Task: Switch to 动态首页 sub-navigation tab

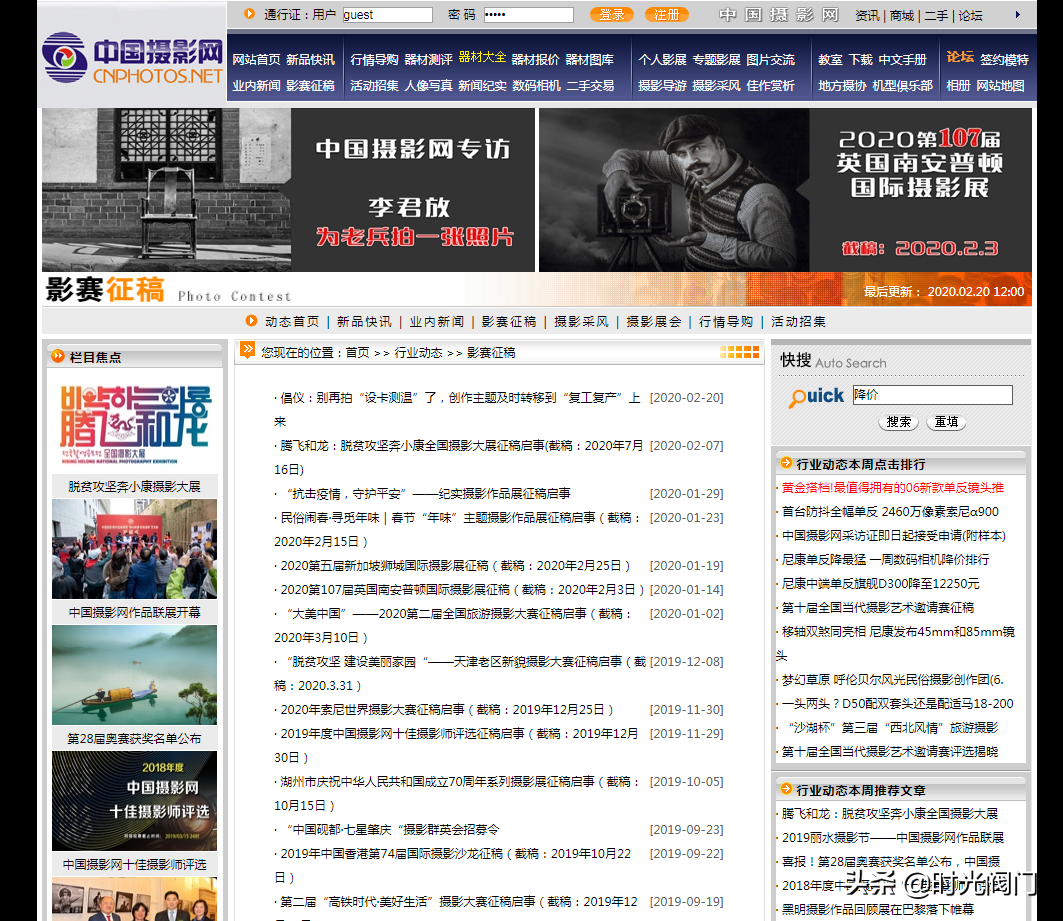Action: [292, 321]
